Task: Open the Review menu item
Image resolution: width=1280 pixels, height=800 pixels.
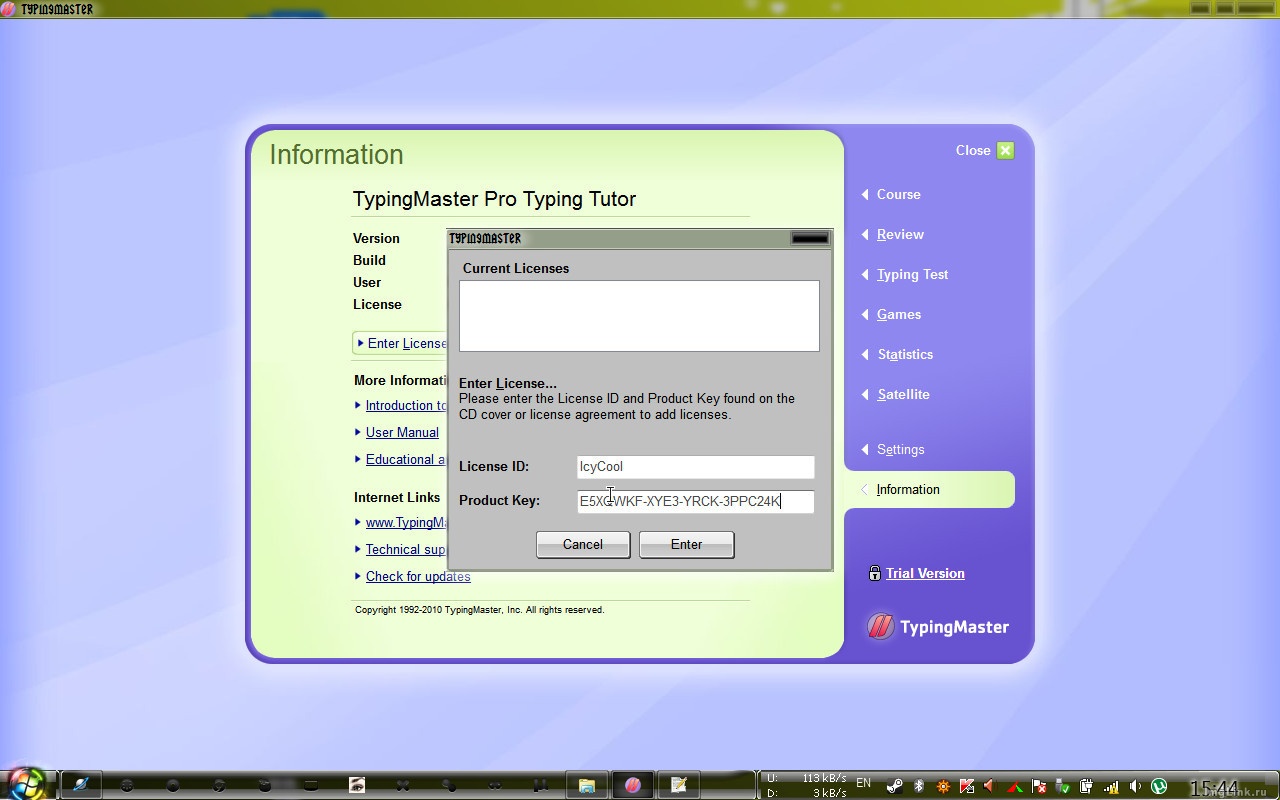Action: (900, 234)
